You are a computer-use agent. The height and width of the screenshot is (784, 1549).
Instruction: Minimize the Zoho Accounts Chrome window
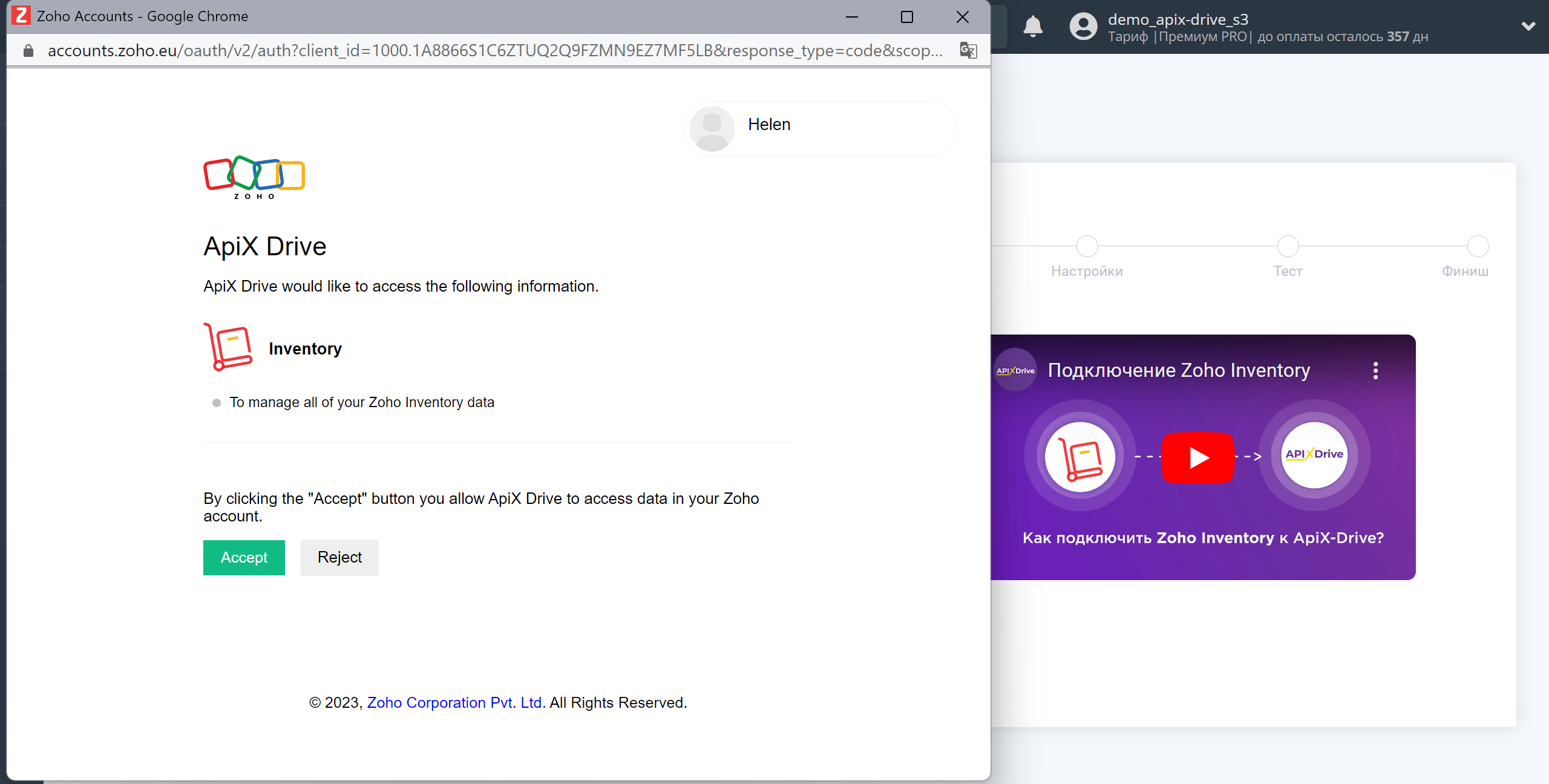tap(852, 17)
